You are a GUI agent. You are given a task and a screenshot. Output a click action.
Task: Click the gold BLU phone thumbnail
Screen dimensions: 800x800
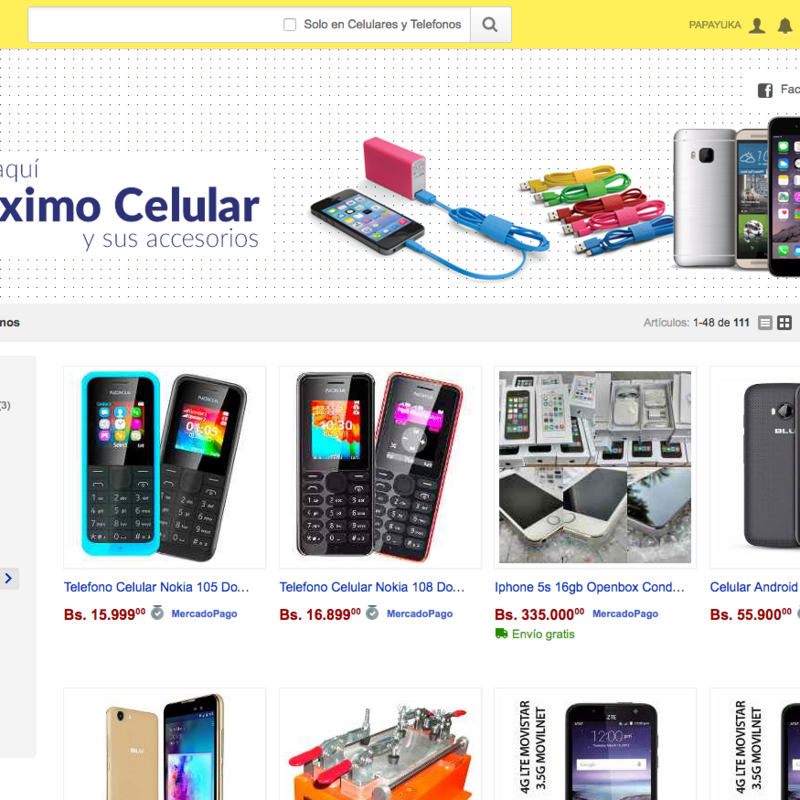[x=164, y=744]
